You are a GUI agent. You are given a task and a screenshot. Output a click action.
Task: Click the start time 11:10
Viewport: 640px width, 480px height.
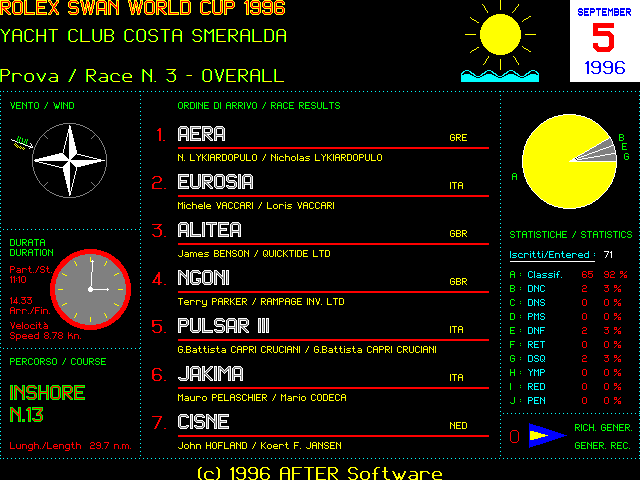coord(18,280)
